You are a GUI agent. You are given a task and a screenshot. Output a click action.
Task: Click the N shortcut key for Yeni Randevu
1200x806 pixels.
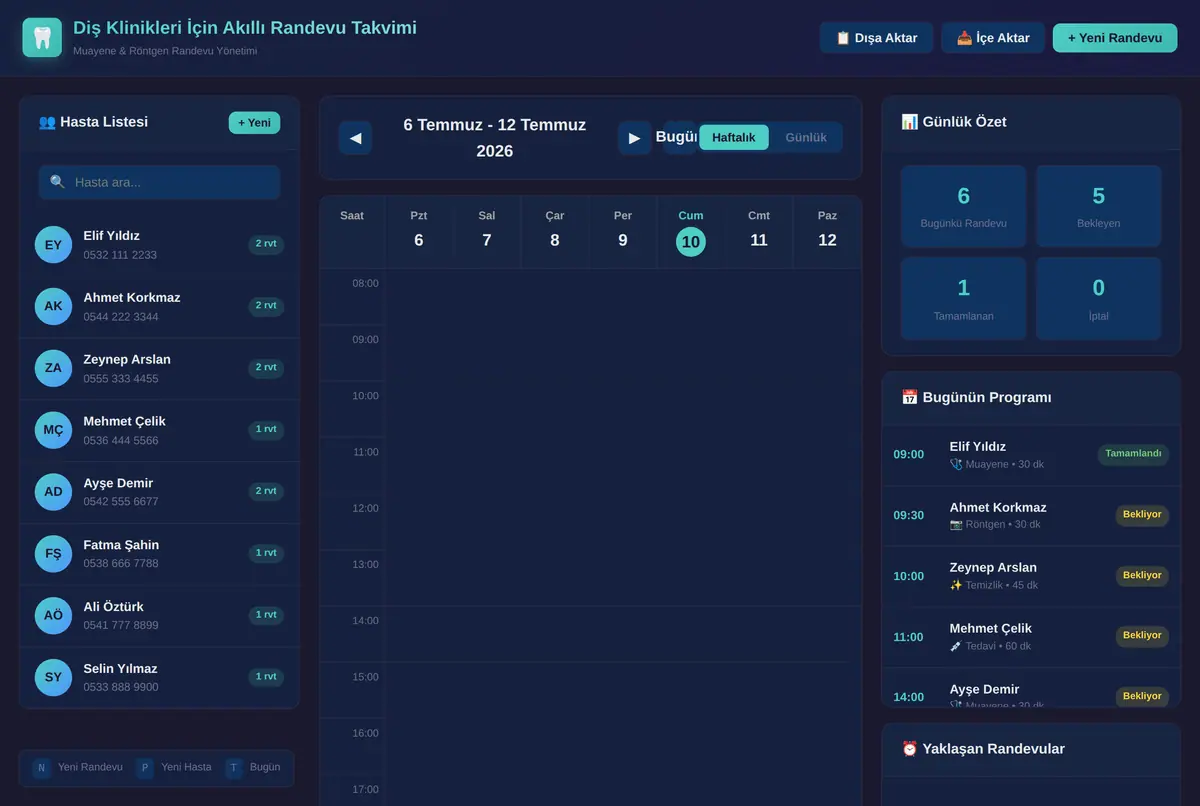pyautogui.click(x=41, y=768)
